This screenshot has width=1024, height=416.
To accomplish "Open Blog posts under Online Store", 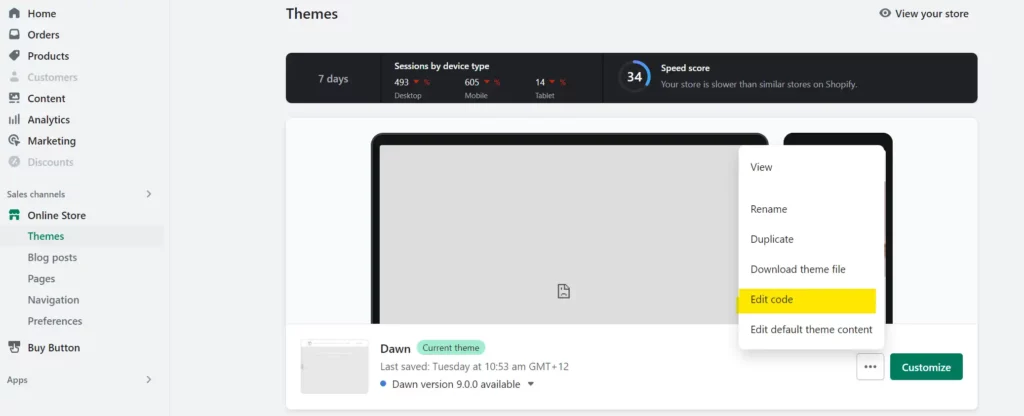I will (x=52, y=257).
